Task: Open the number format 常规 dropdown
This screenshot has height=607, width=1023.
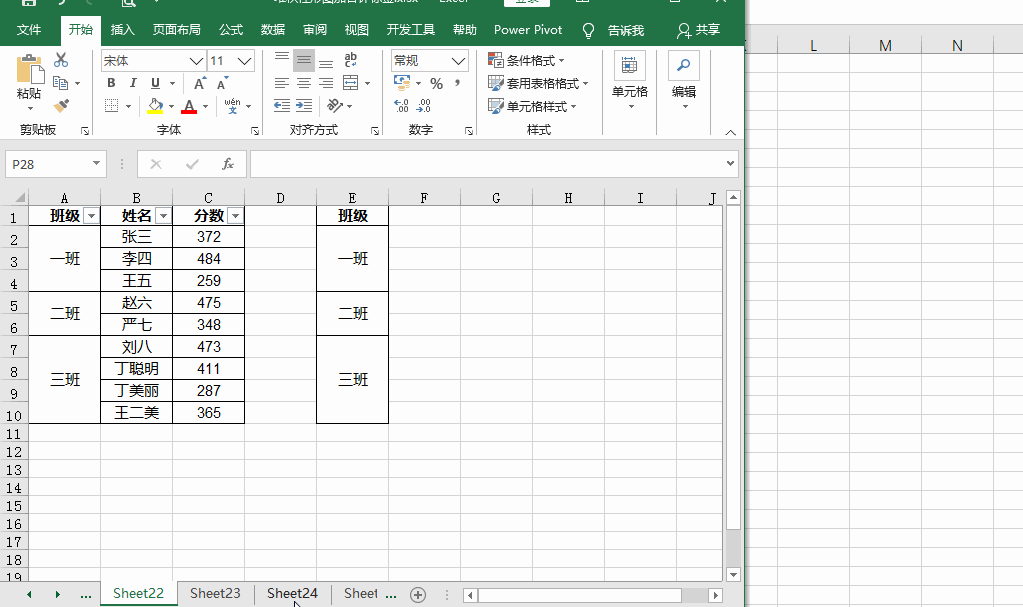Action: point(459,61)
